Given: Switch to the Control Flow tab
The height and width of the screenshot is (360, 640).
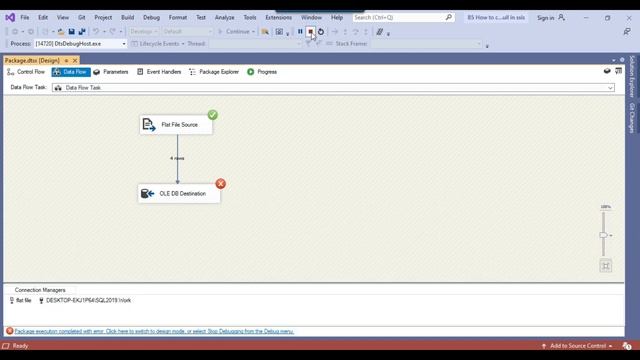Looking at the screenshot, I should click(x=26, y=72).
